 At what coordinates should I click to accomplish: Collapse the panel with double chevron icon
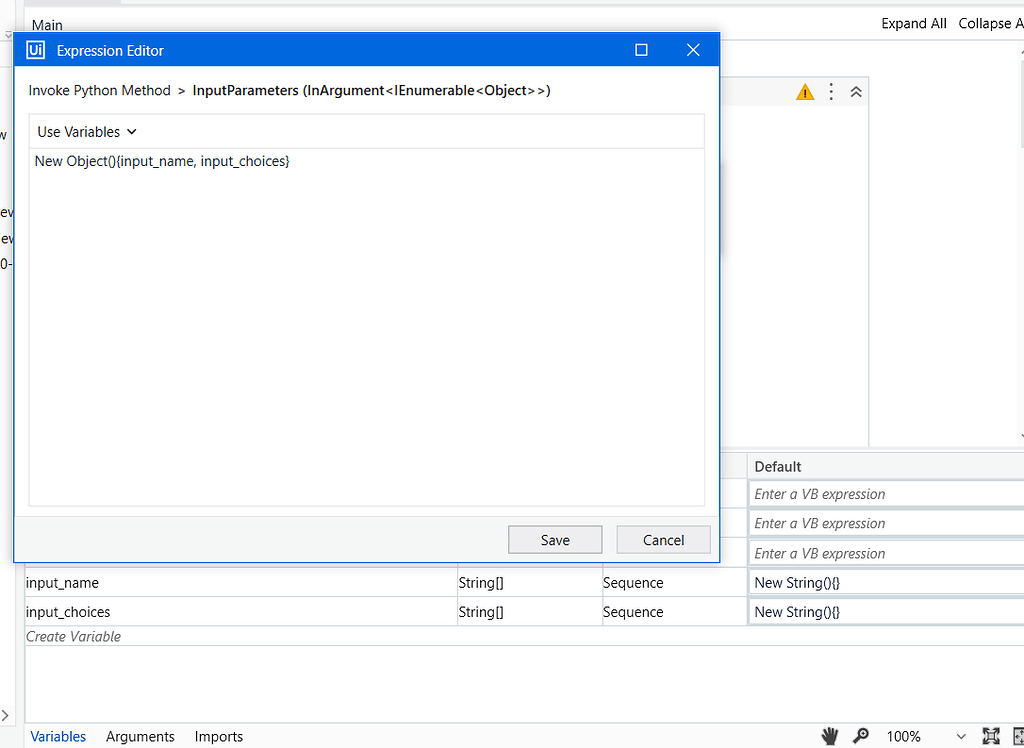[x=856, y=91]
